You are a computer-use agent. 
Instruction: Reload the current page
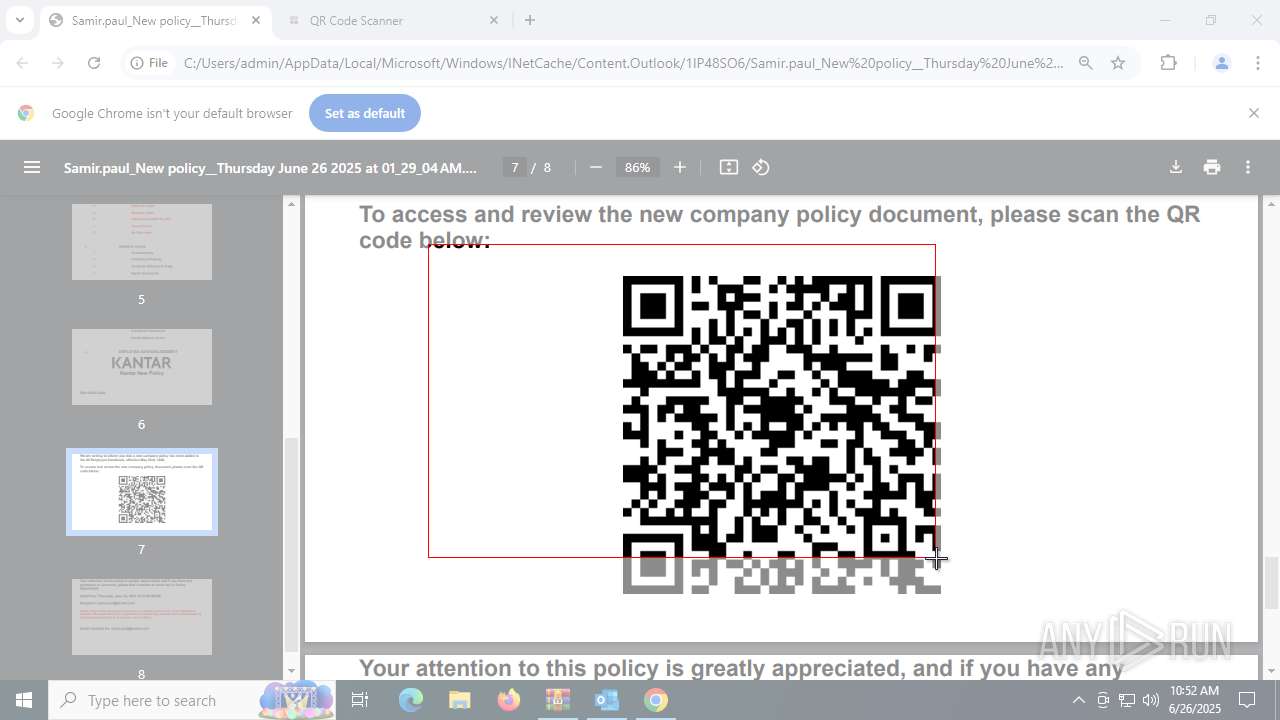coord(94,63)
